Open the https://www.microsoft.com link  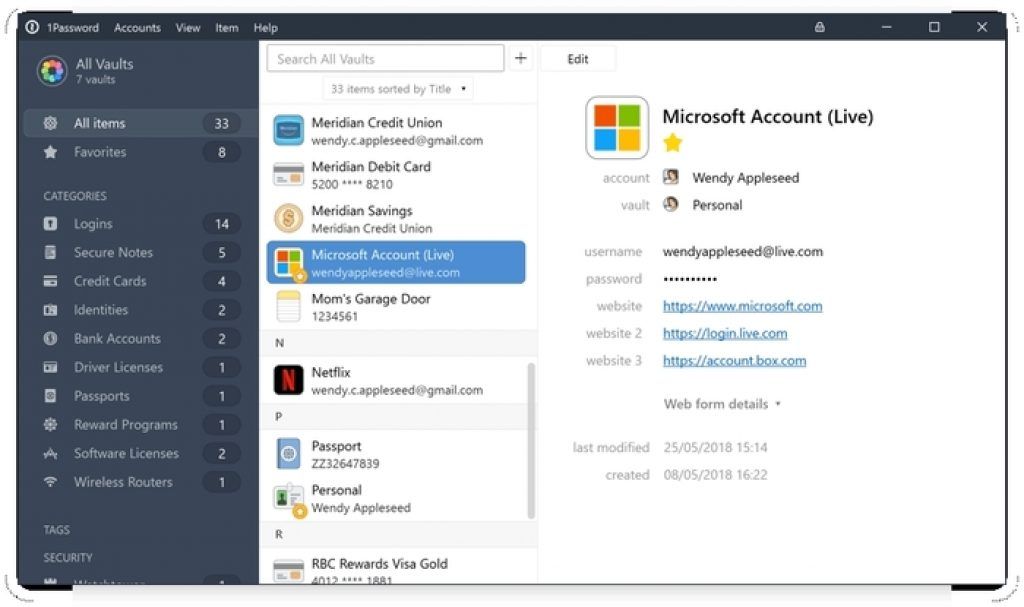click(x=743, y=306)
